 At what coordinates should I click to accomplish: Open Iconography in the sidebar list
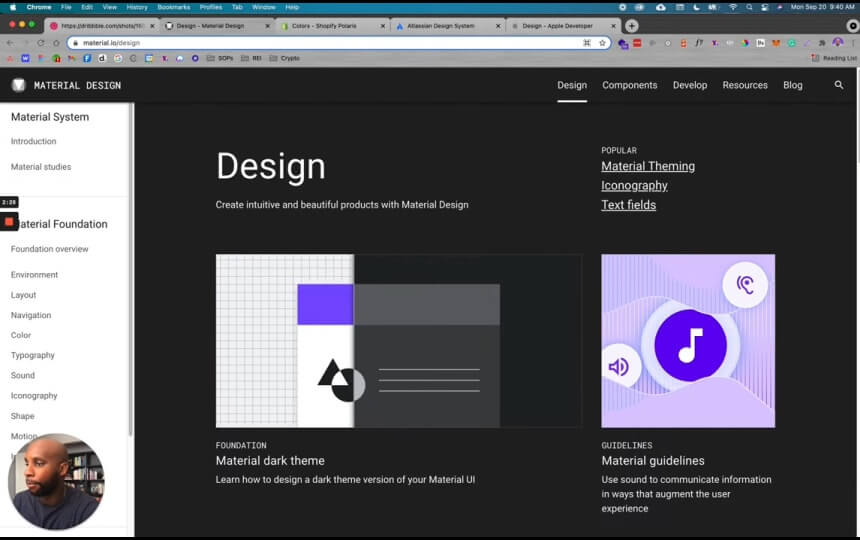pyautogui.click(x=34, y=395)
